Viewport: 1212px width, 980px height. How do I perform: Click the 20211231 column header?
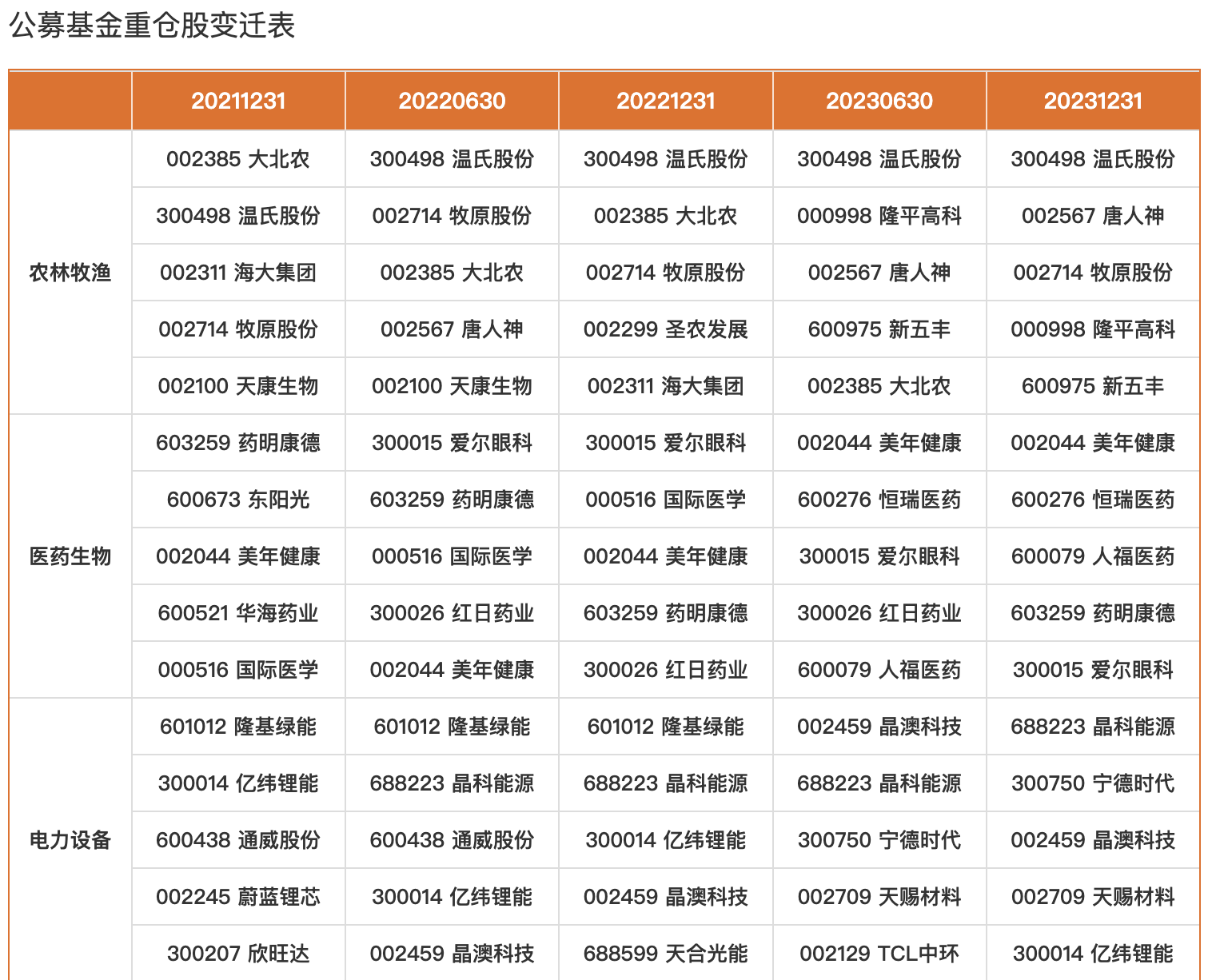pos(238,101)
